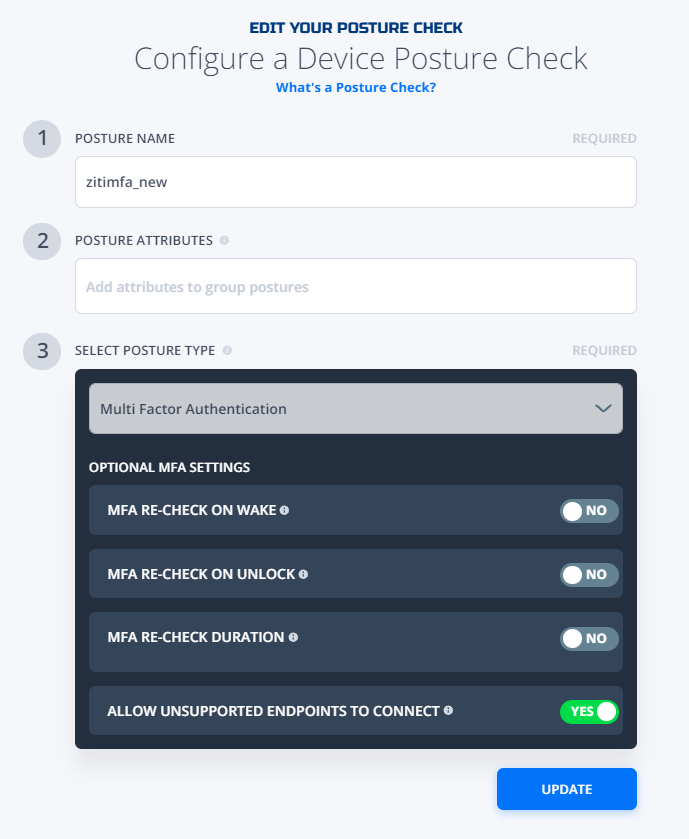Click info icon next to MFA Re-check on Unlock

(x=303, y=574)
